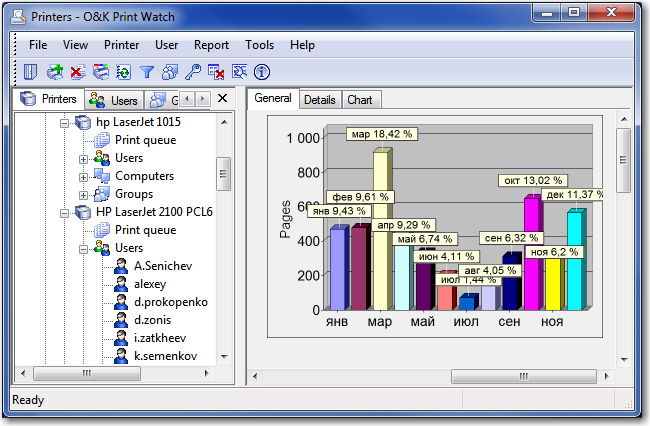
Task: Click the left-pane tab scroll right arrow
Action: pyautogui.click(x=202, y=99)
